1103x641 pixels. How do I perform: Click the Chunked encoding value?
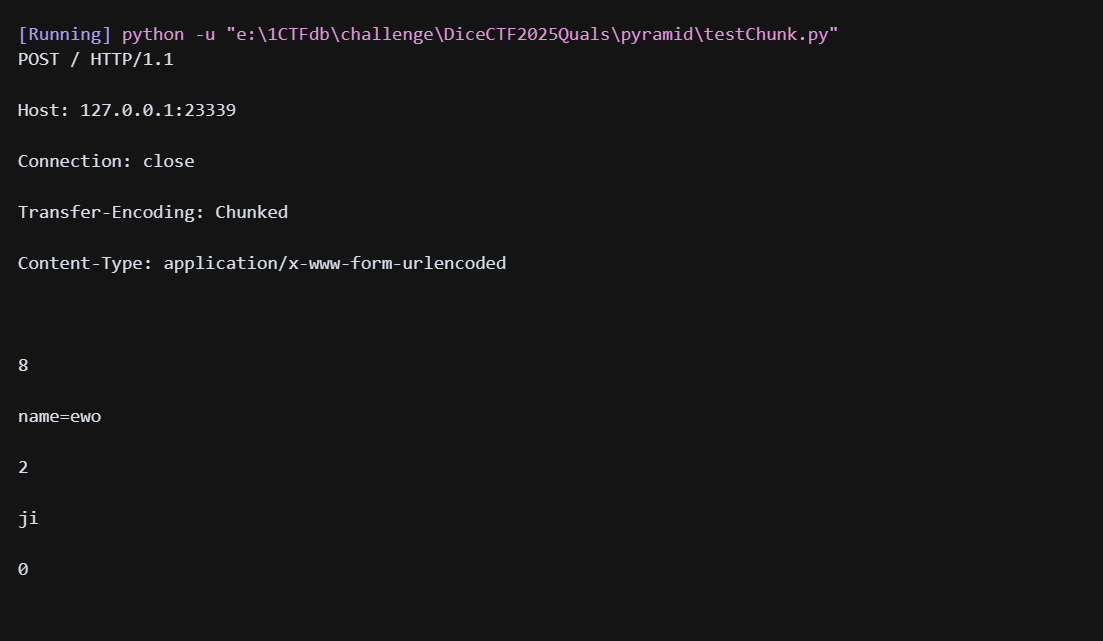coord(251,212)
